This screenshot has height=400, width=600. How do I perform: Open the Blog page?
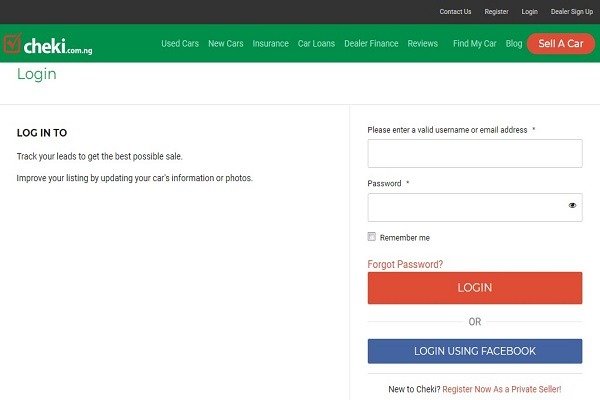[514, 44]
